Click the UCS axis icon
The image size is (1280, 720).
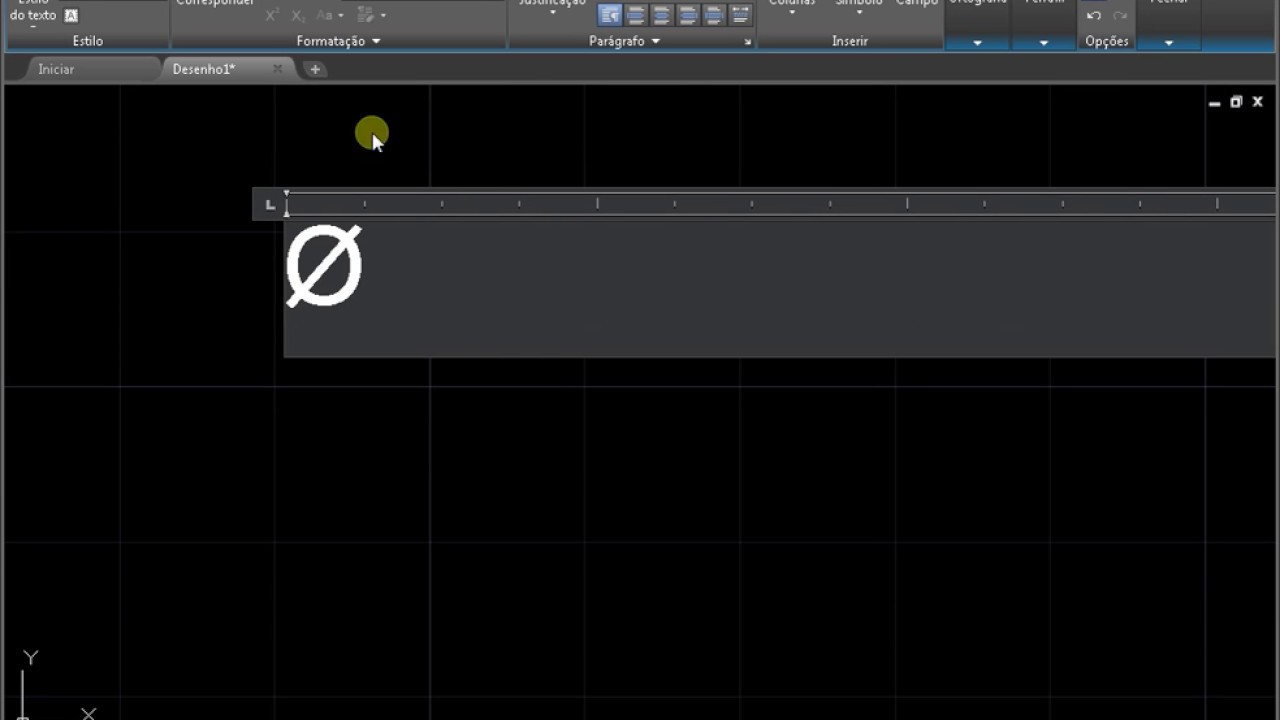58,685
